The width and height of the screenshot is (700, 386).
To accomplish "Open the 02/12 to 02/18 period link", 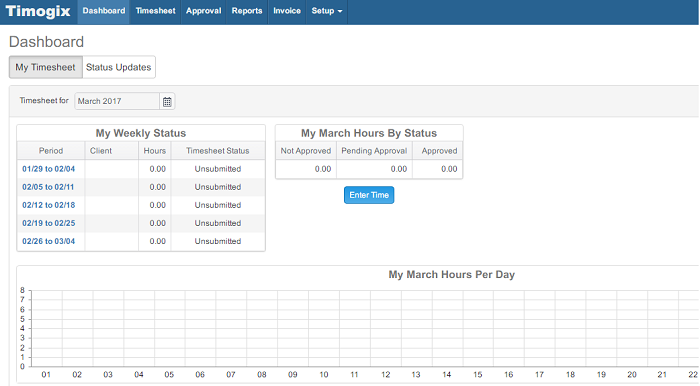I will [49, 205].
